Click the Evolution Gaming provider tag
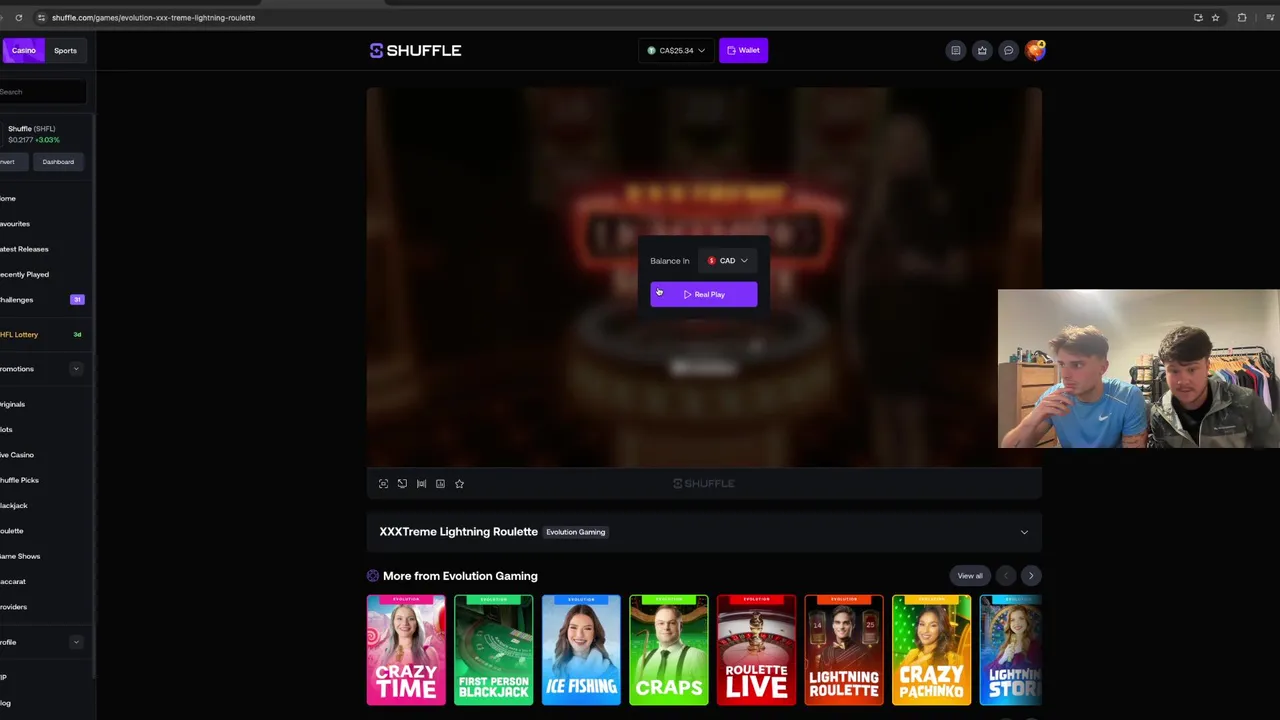 [576, 532]
